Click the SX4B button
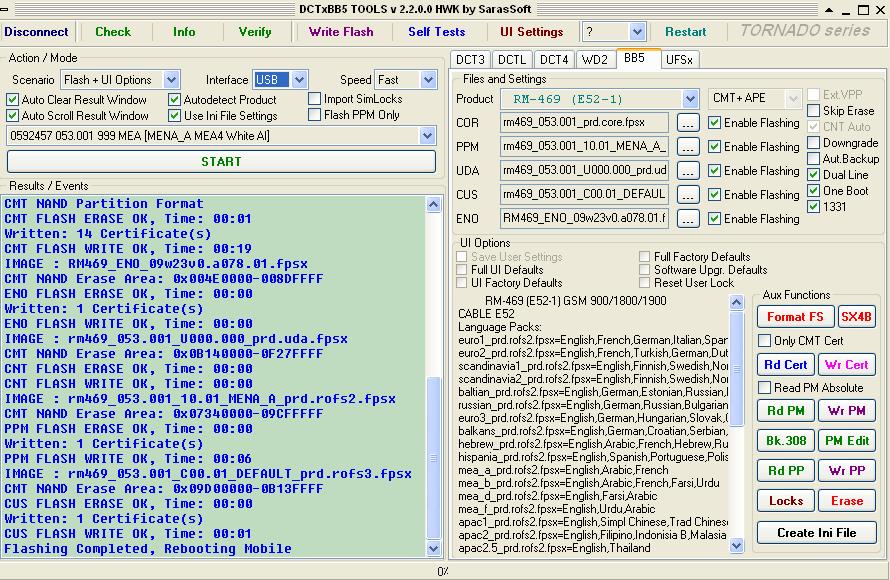This screenshot has width=890, height=580. click(x=857, y=317)
